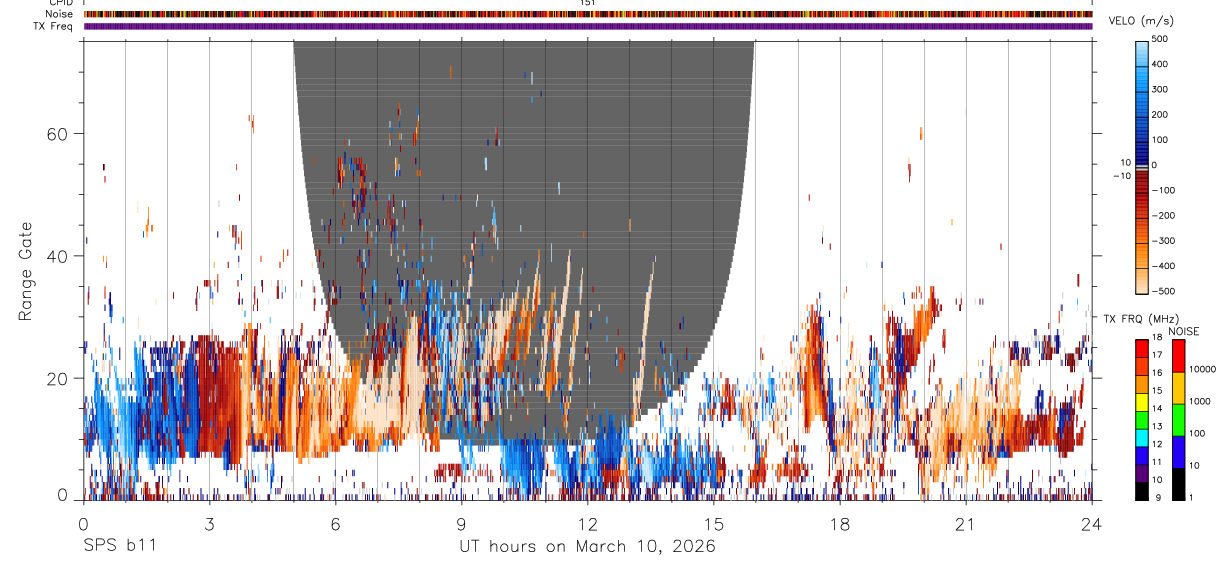This screenshot has width=1228, height=567.
Task: Click the Range Gate y-axis title
Action: pyautogui.click(x=28, y=269)
